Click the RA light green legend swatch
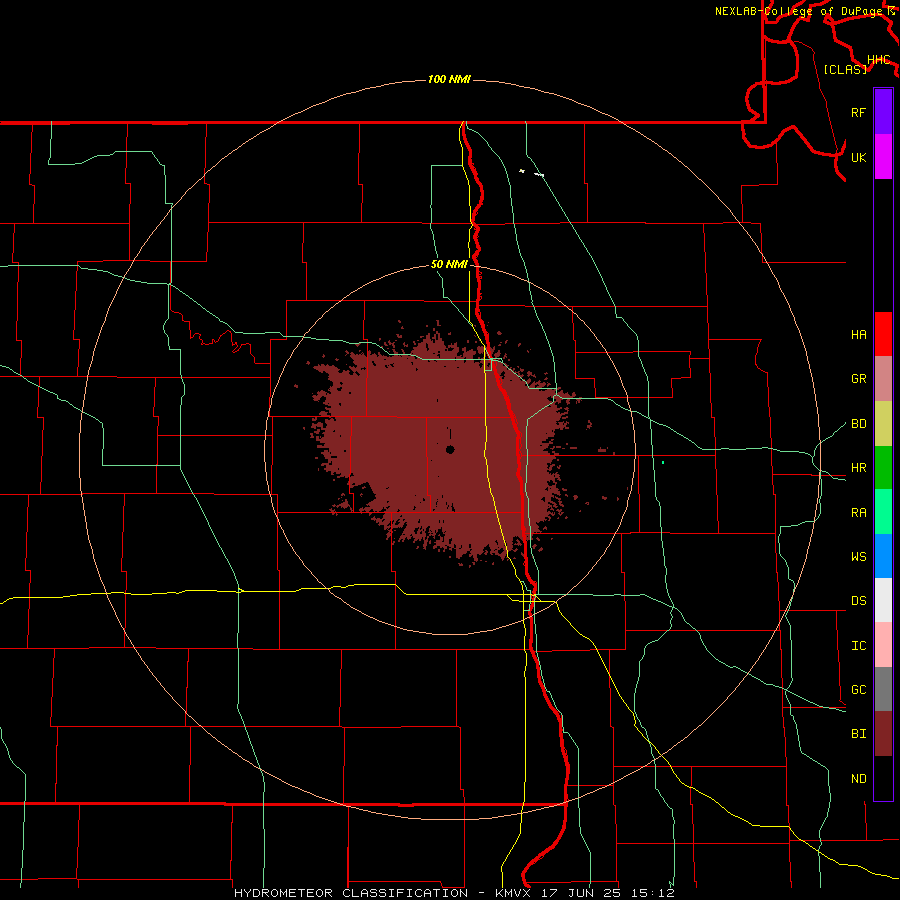The height and width of the screenshot is (900, 900). click(883, 512)
